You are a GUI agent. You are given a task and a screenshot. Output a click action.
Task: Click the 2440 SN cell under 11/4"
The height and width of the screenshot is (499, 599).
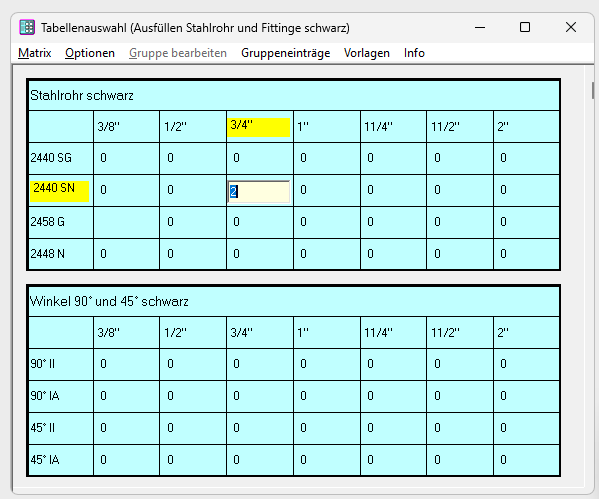click(x=393, y=190)
